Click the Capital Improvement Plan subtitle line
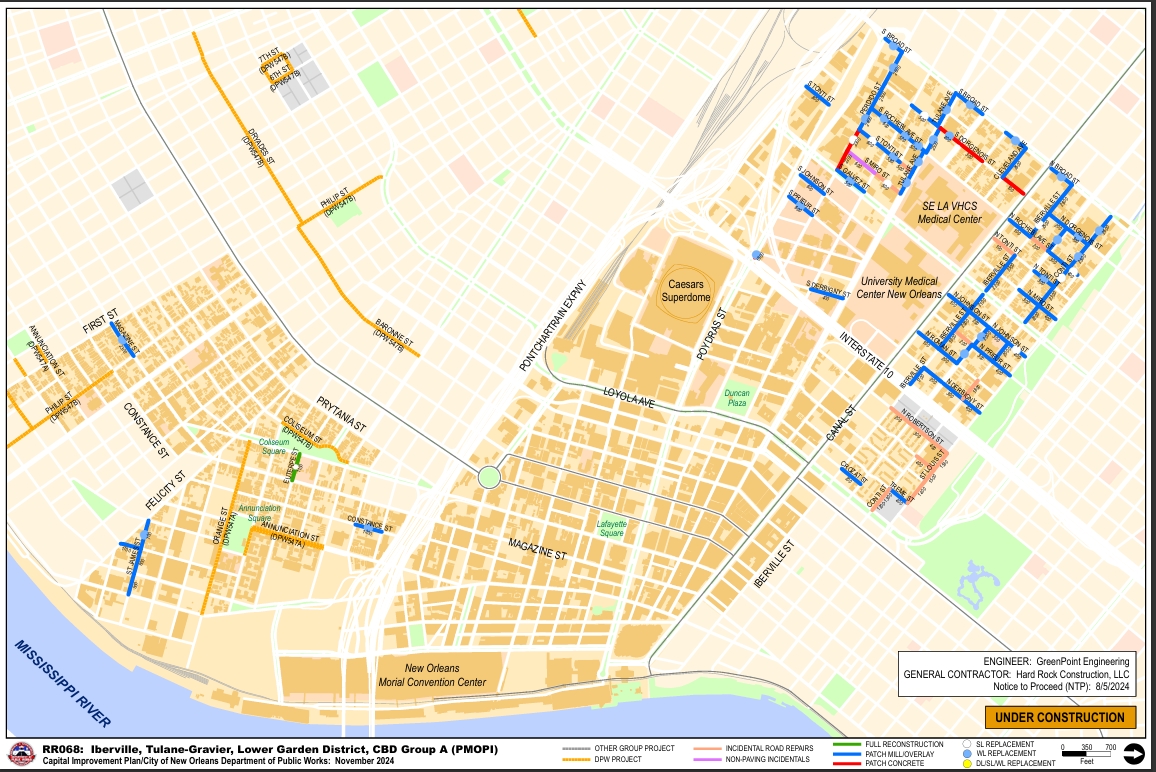 pyautogui.click(x=218, y=761)
